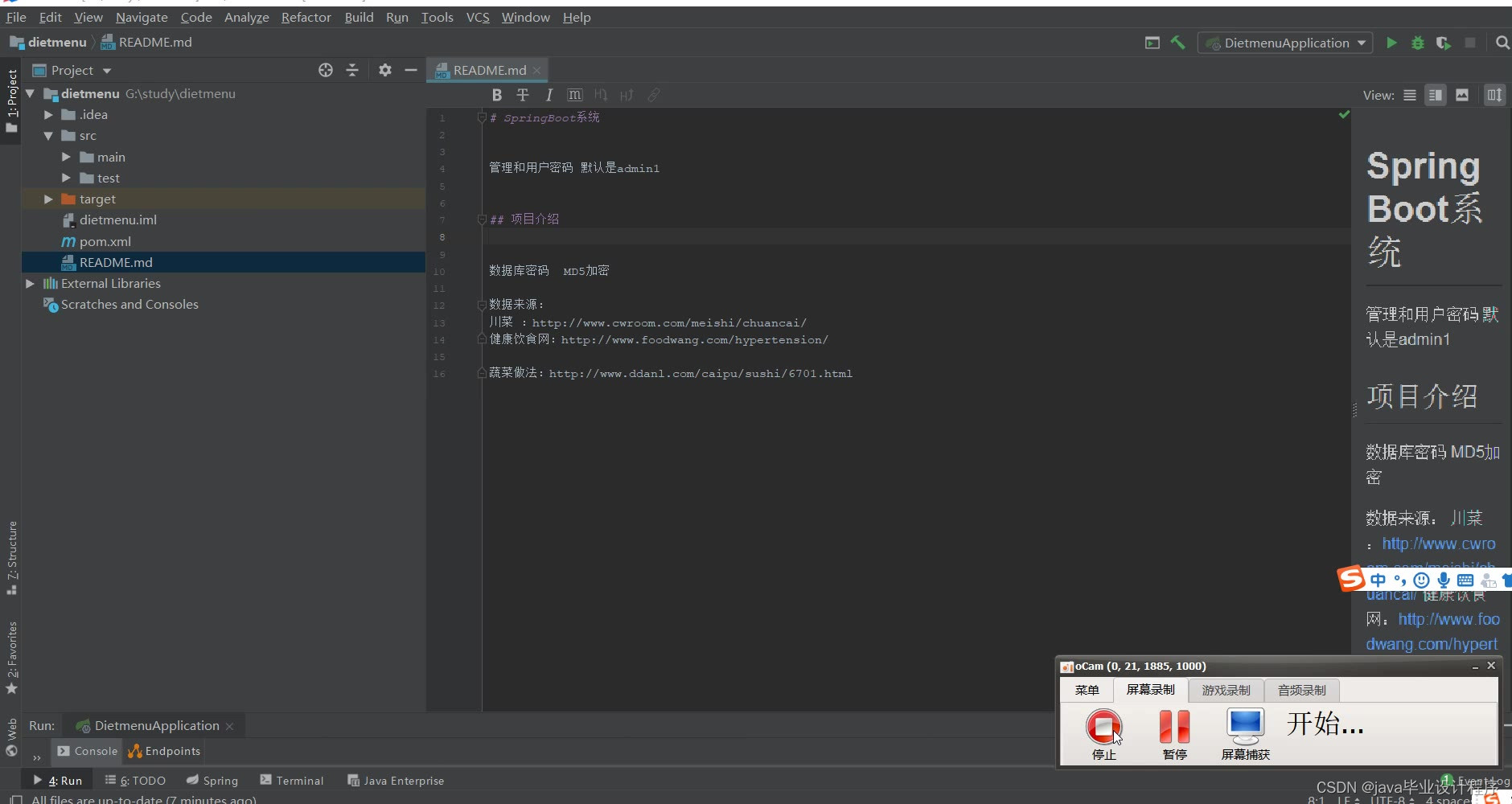Screen dimensions: 1512x804
Task: Open the Navigate menu
Action: 142,17
